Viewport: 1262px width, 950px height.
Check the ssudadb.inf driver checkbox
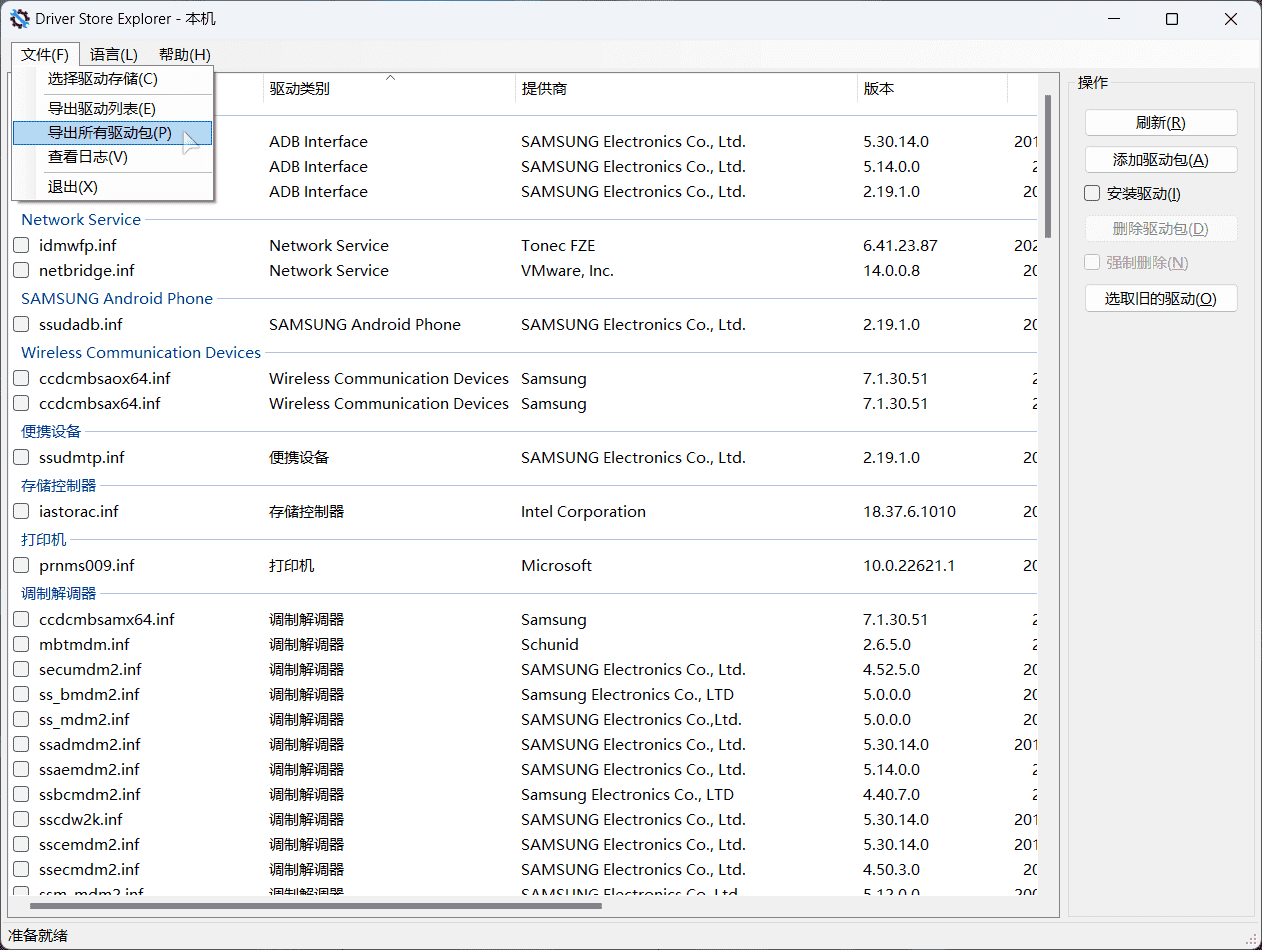click(x=21, y=324)
